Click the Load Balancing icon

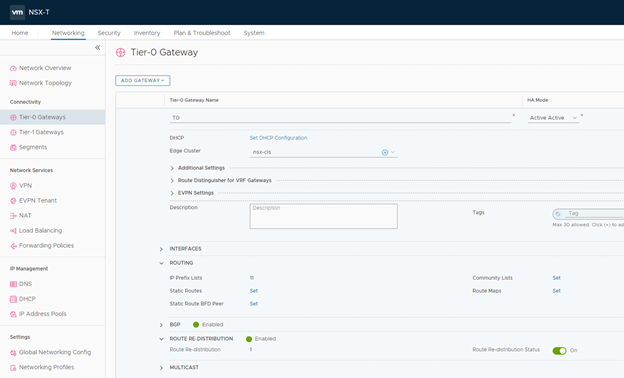coord(13,231)
